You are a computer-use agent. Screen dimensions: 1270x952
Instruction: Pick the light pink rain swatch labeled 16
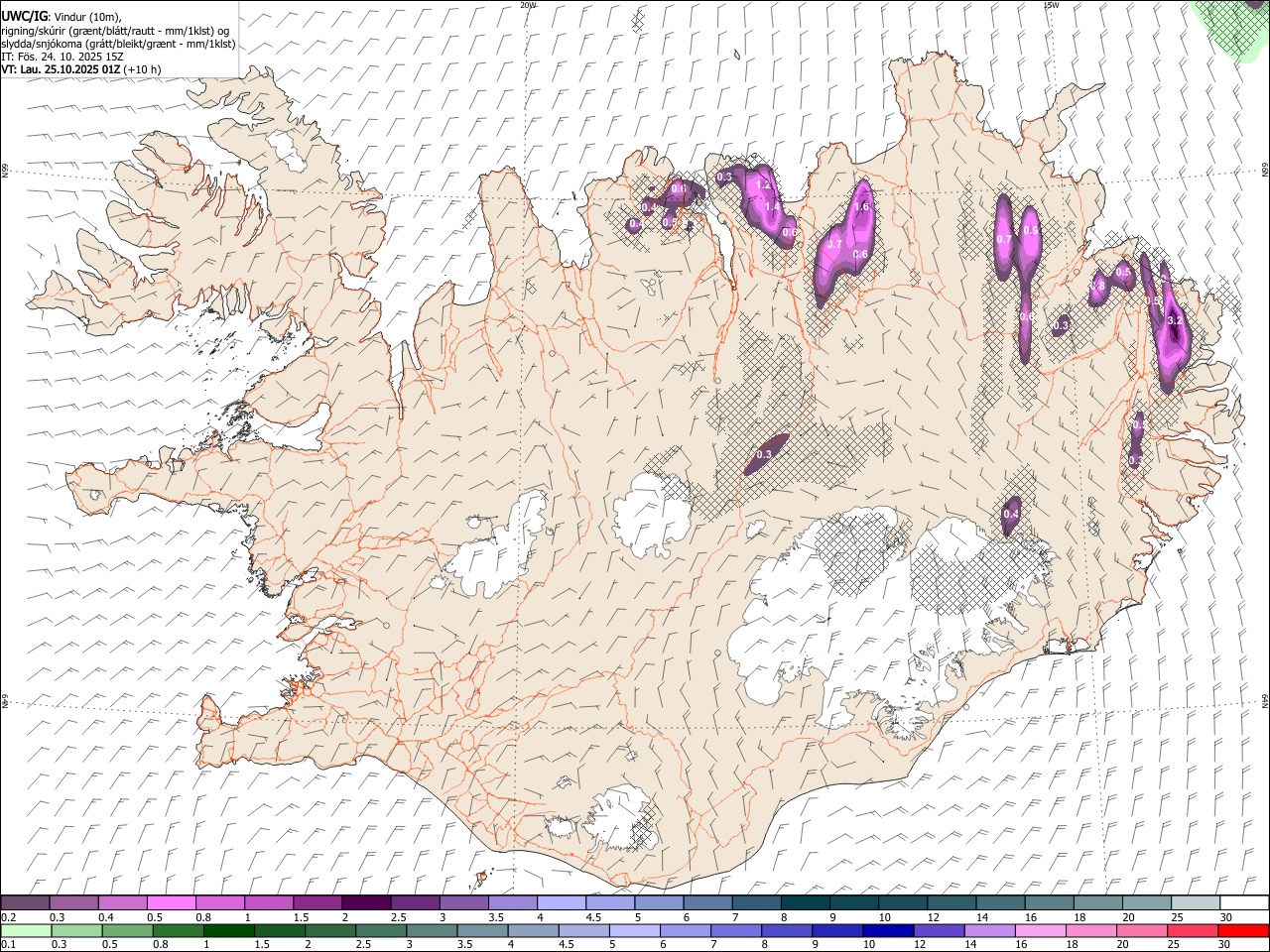[x=1039, y=930]
